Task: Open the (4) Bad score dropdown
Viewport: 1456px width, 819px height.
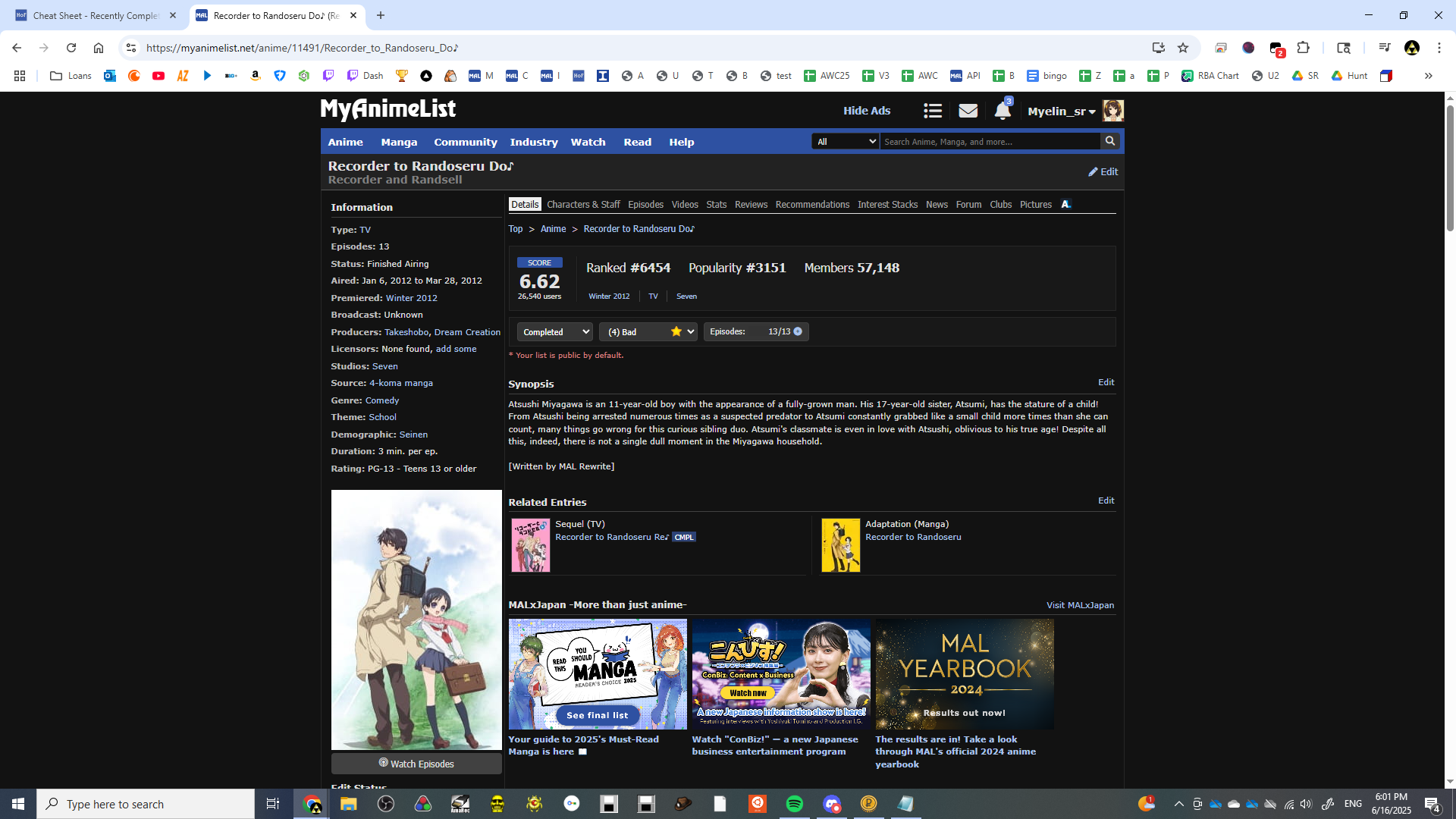Action: pos(648,331)
